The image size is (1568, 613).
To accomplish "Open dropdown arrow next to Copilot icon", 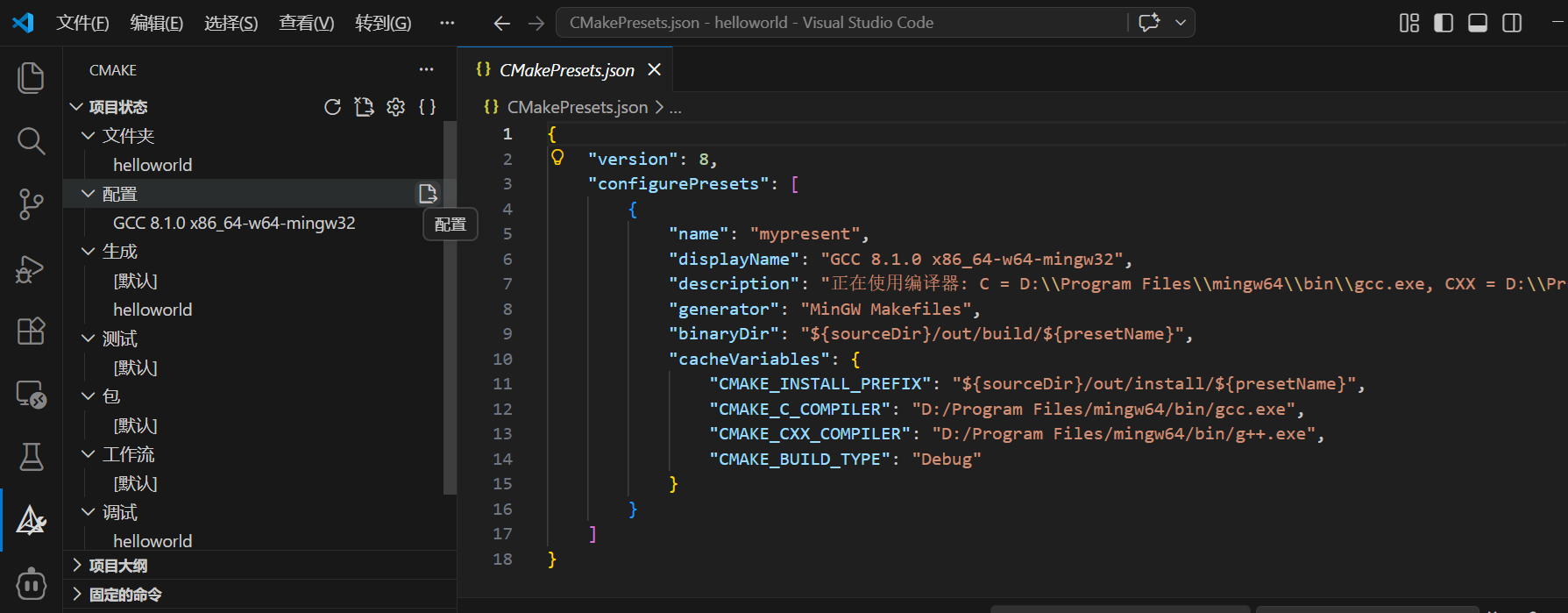I will 1181,23.
